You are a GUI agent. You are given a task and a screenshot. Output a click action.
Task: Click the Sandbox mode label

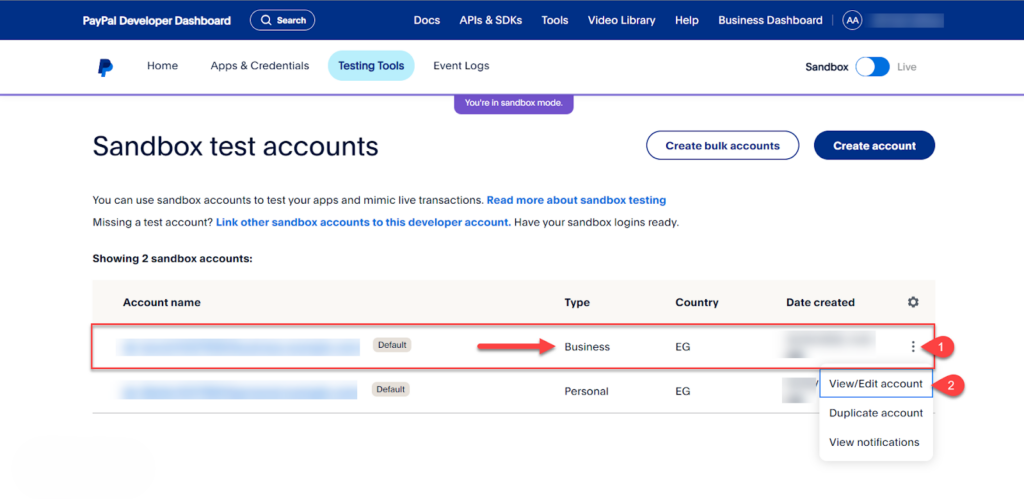826,67
